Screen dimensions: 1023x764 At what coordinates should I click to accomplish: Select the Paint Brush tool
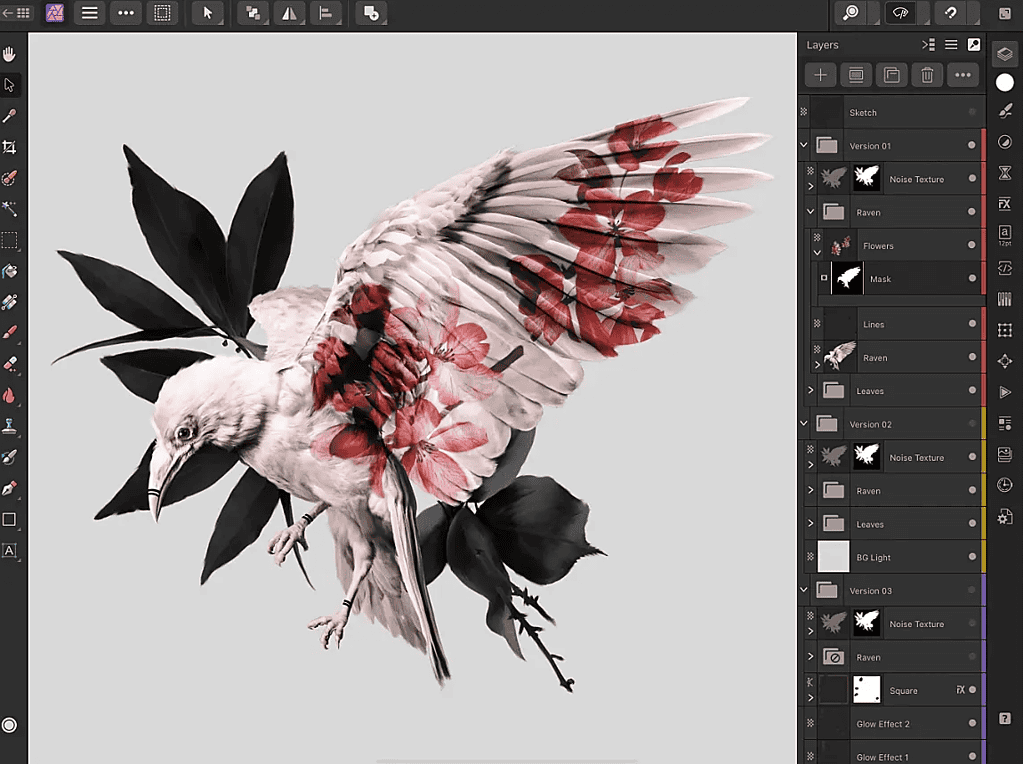coord(9,333)
